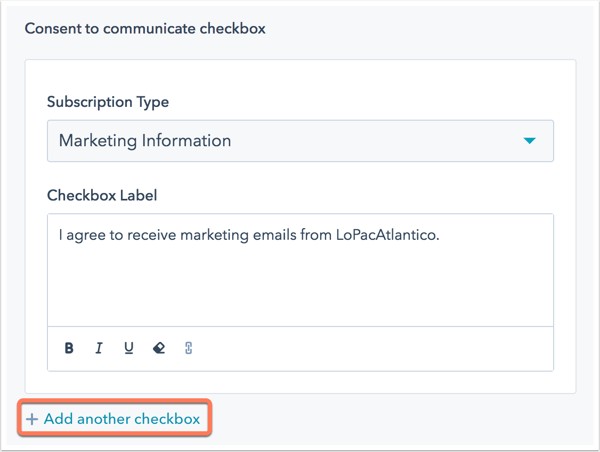The image size is (600, 452).
Task: Select the text 'I agree to receive marketing emails'
Action: tap(178, 235)
